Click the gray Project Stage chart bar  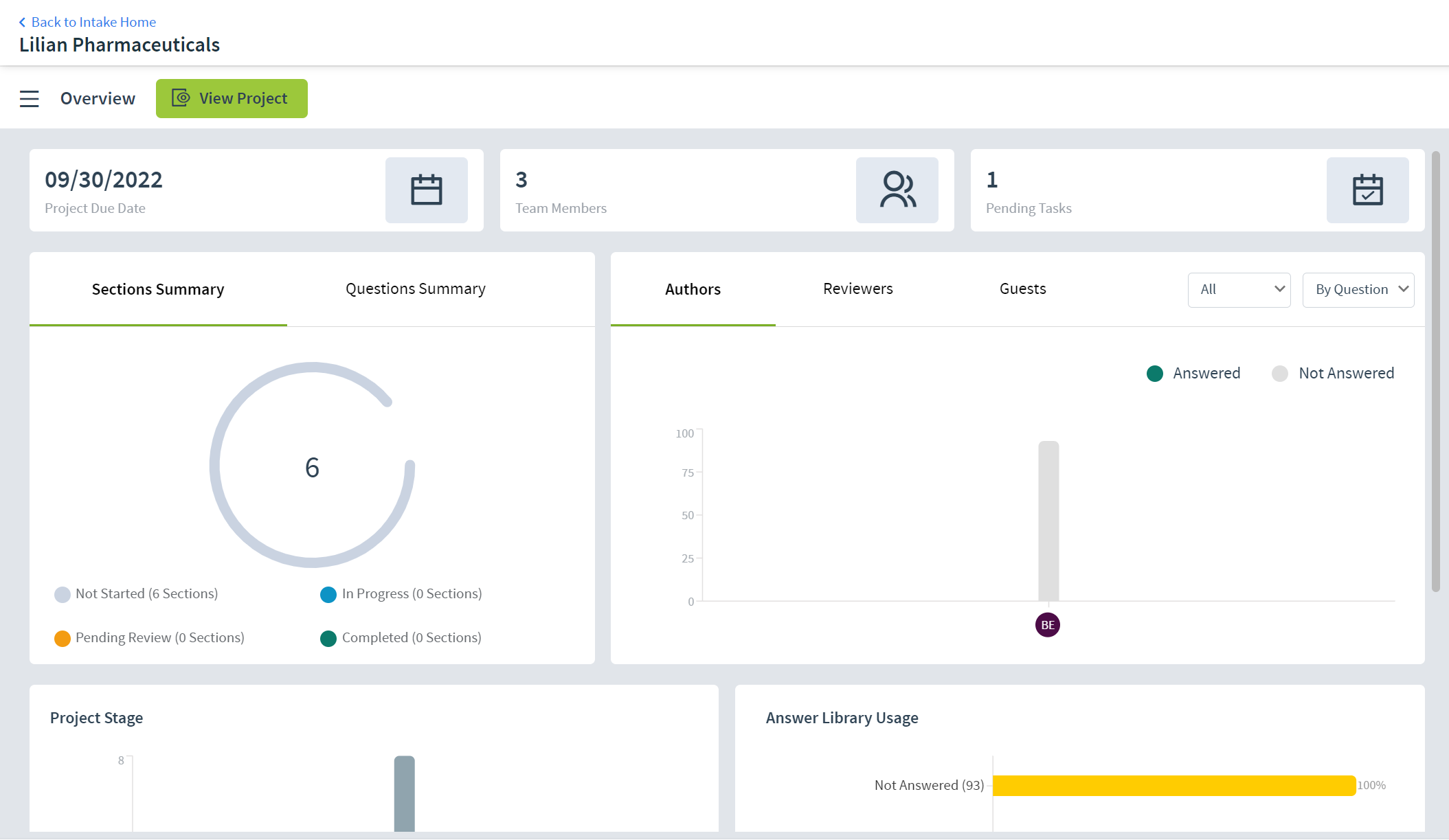click(404, 794)
